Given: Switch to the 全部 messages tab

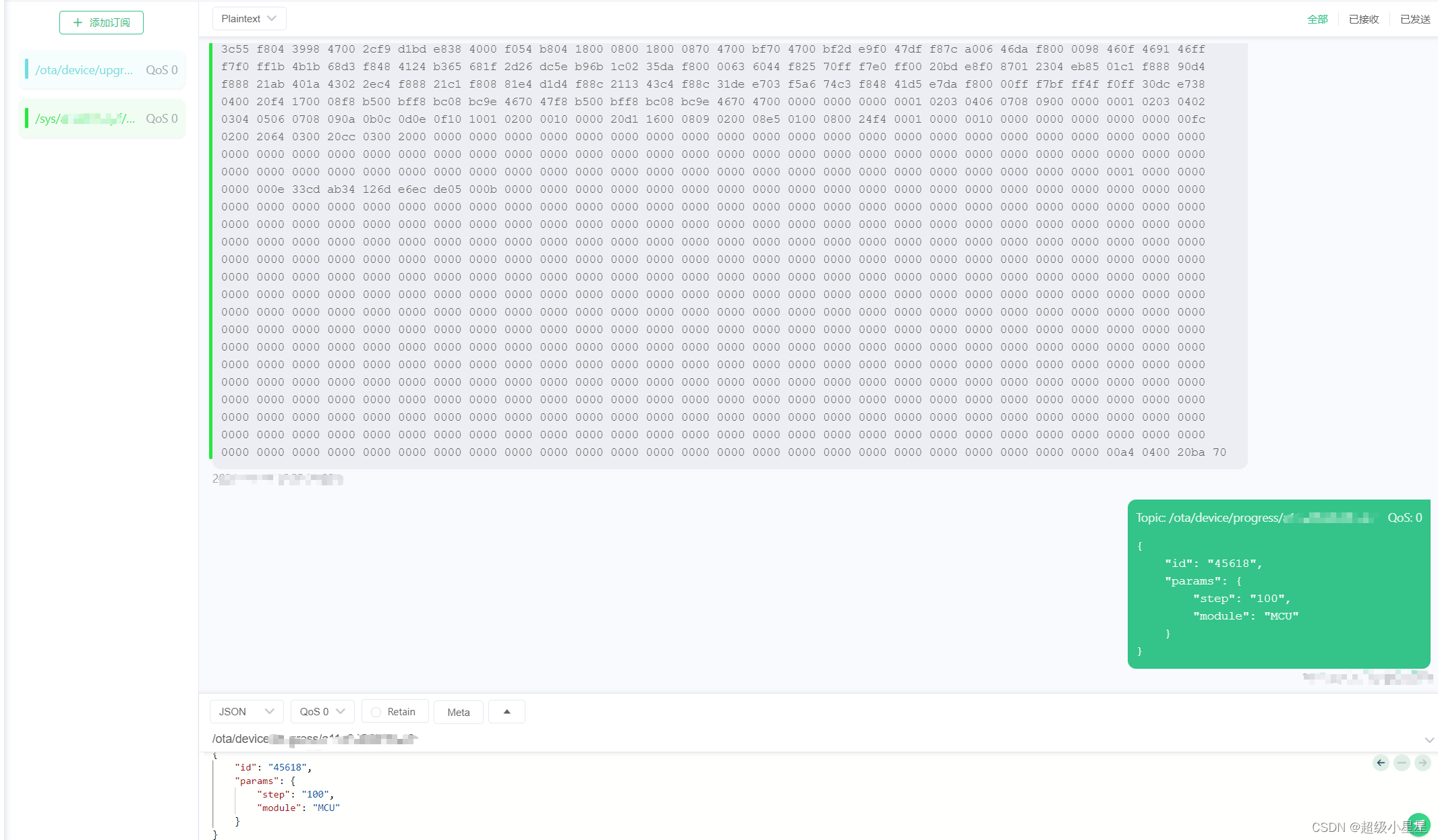Looking at the screenshot, I should click(x=1317, y=19).
